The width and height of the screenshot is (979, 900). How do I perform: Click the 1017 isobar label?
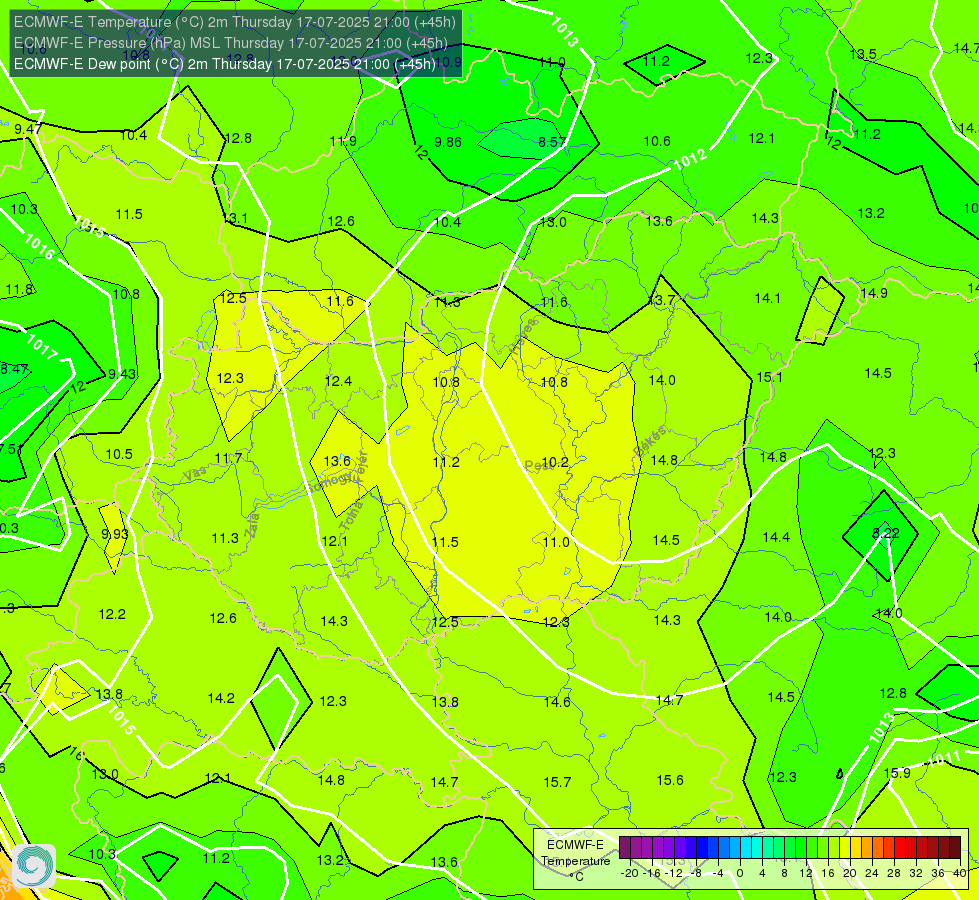[x=42, y=347]
